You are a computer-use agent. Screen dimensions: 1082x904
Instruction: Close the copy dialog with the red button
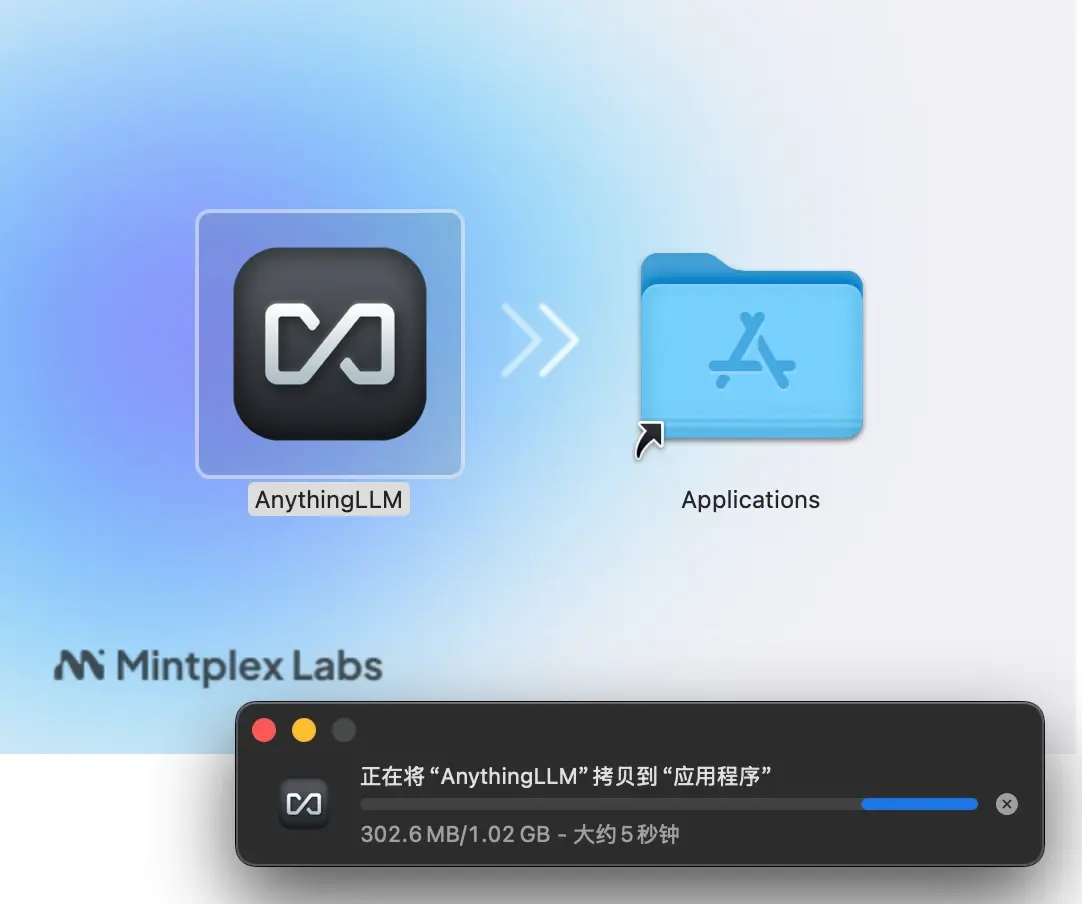coord(264,730)
